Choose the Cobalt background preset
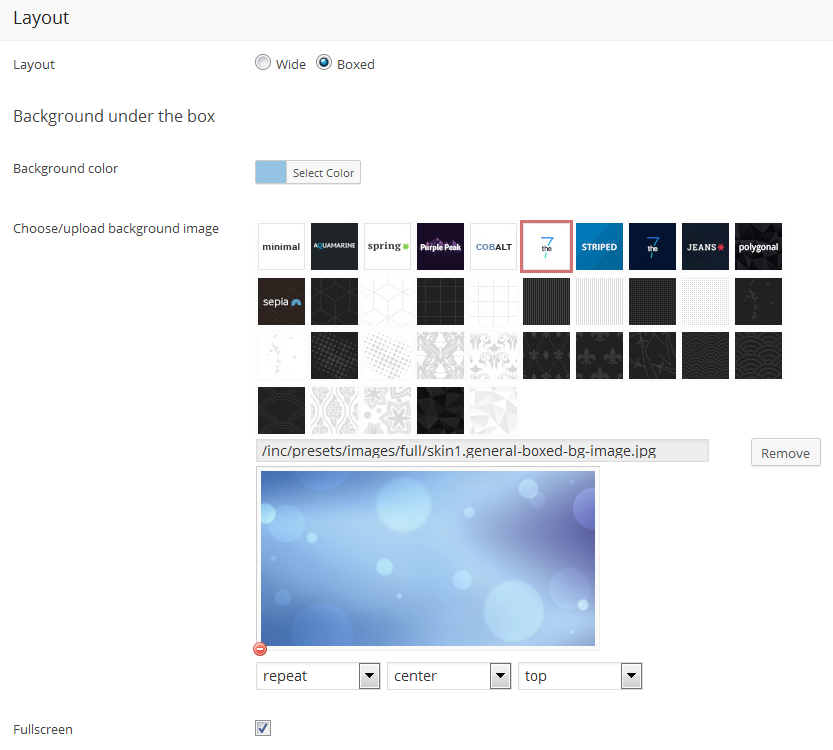Image resolution: width=833 pixels, height=750 pixels. (493, 246)
